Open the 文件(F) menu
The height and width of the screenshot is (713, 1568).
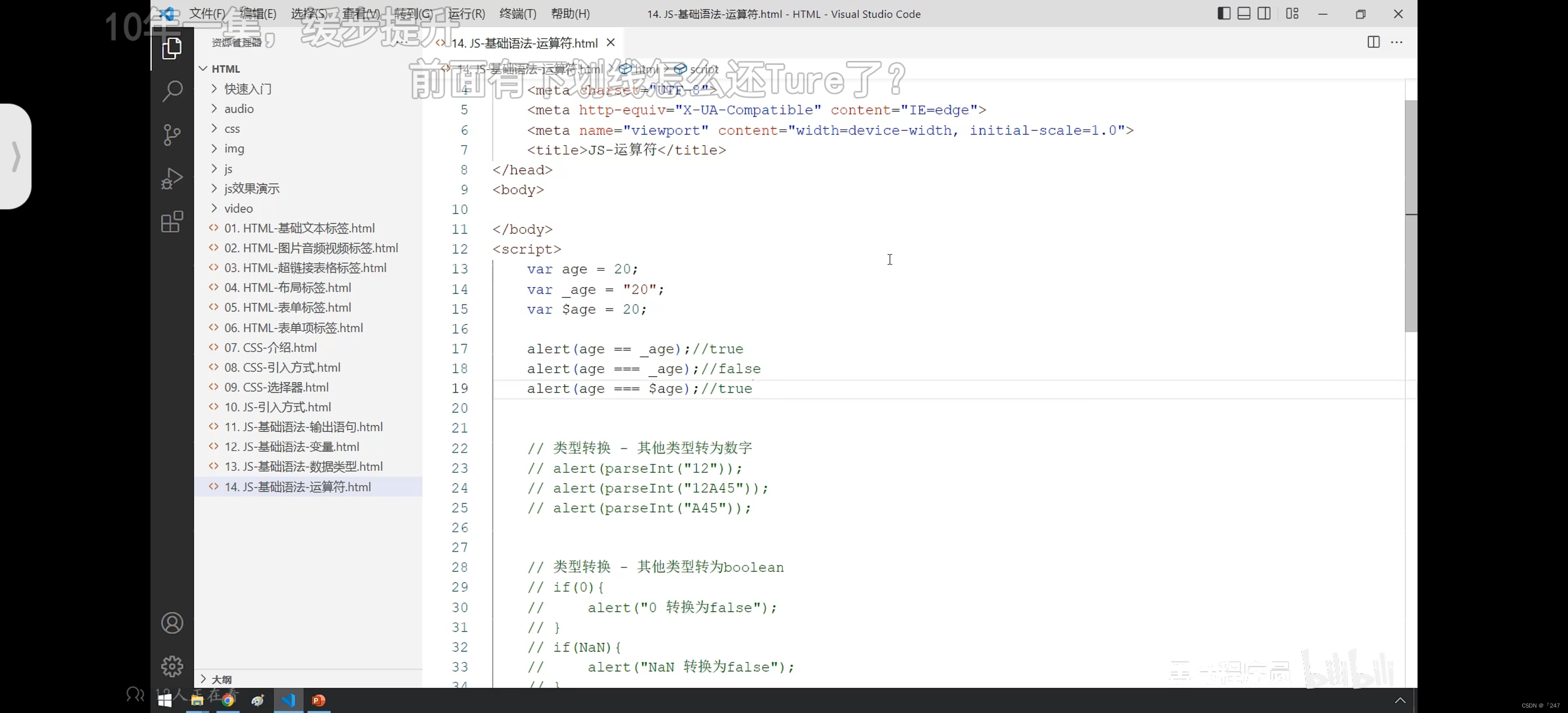[x=207, y=13]
